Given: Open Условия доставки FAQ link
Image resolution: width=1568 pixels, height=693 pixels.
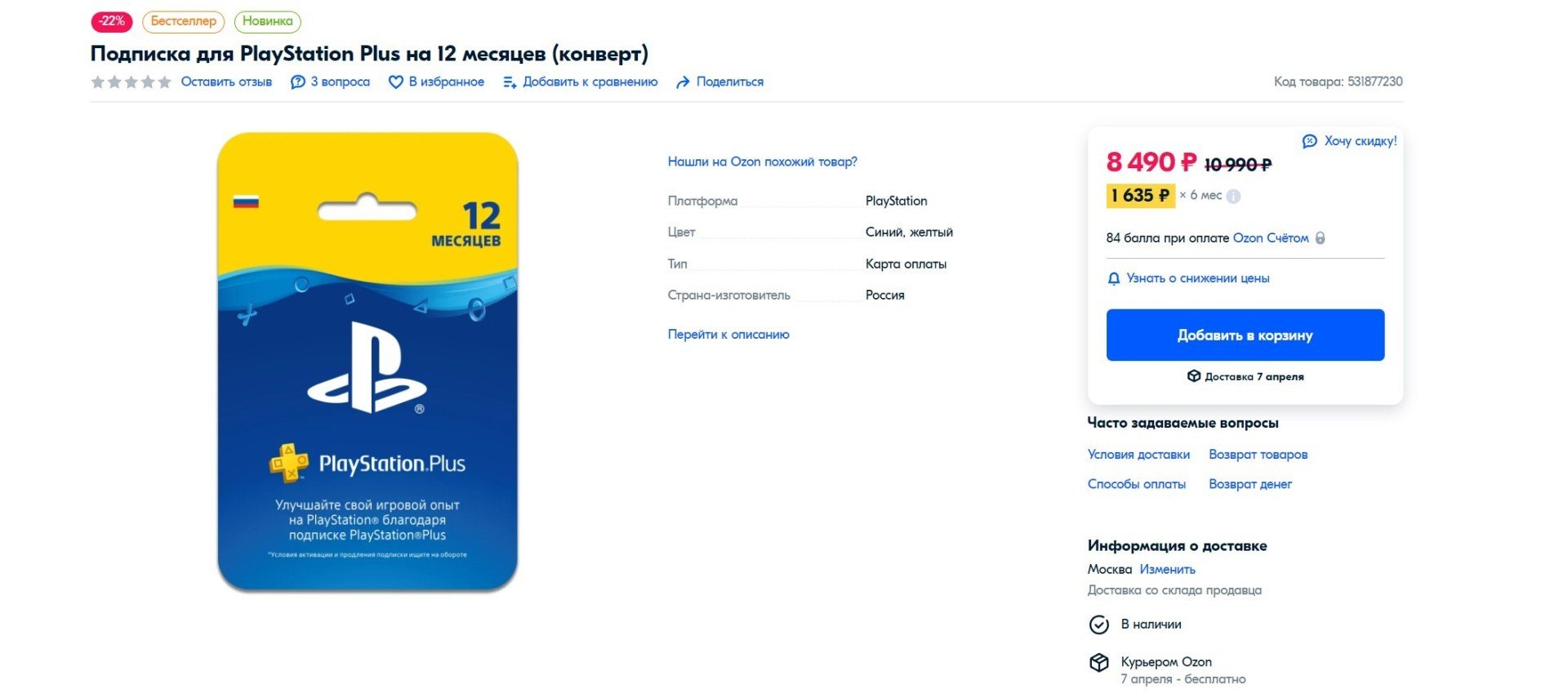Looking at the screenshot, I should click(1138, 455).
